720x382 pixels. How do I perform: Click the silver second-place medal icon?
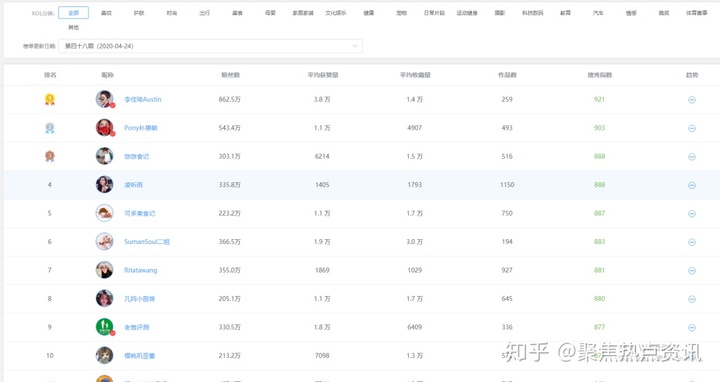[50, 128]
